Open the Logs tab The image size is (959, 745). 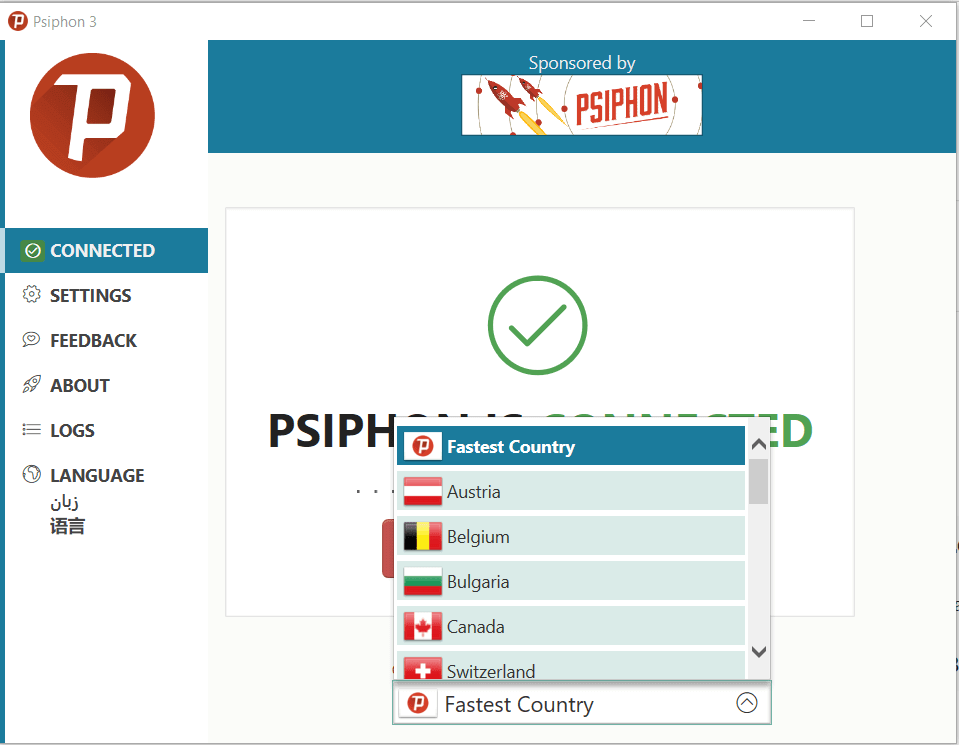[x=106, y=430]
